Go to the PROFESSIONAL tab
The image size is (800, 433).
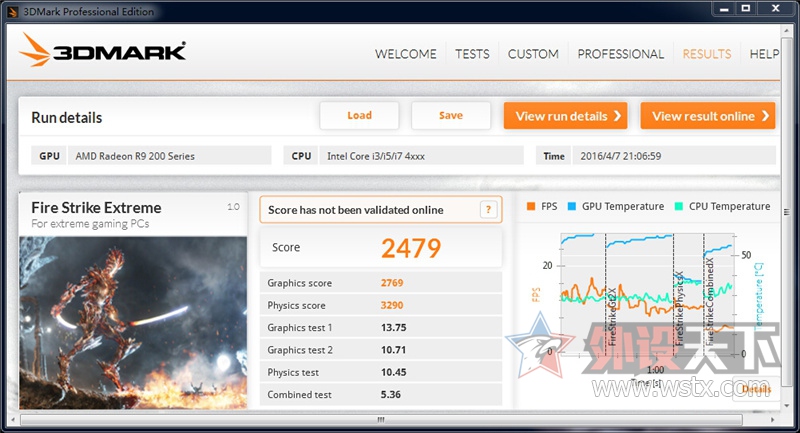[x=620, y=54]
